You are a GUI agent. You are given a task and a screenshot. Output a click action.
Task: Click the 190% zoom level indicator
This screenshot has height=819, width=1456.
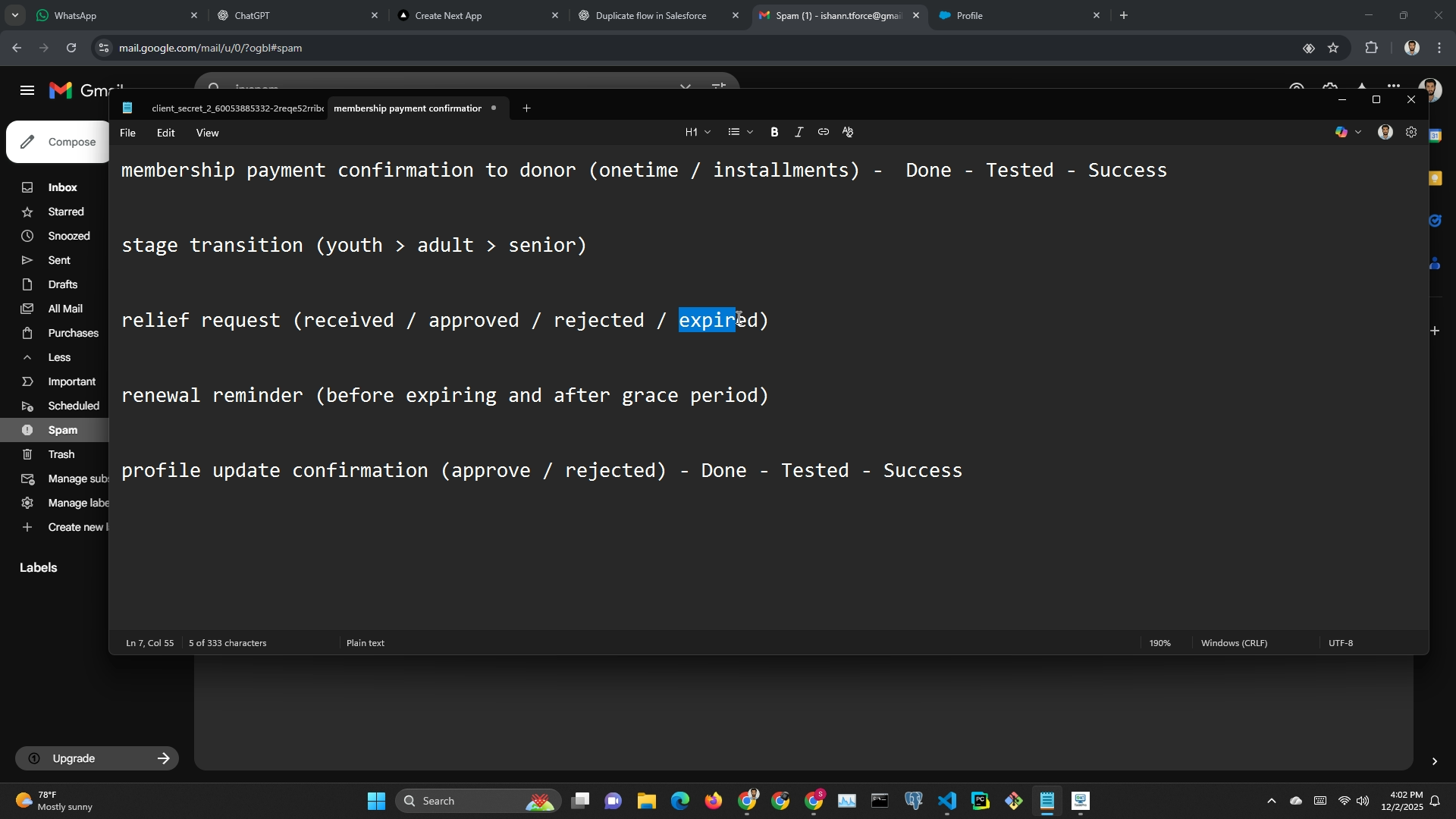(x=1159, y=643)
